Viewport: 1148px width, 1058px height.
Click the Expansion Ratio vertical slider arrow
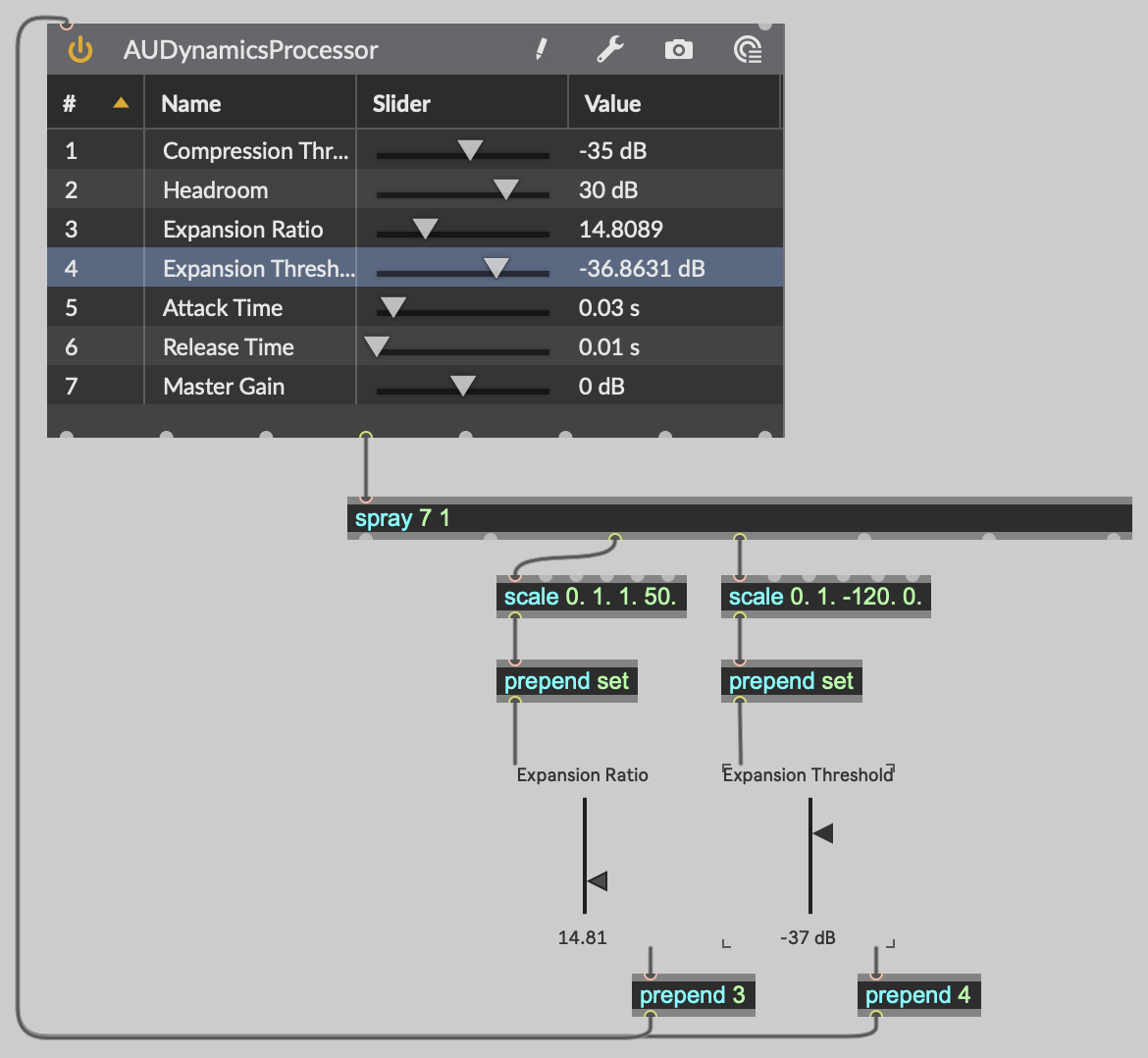[597, 880]
